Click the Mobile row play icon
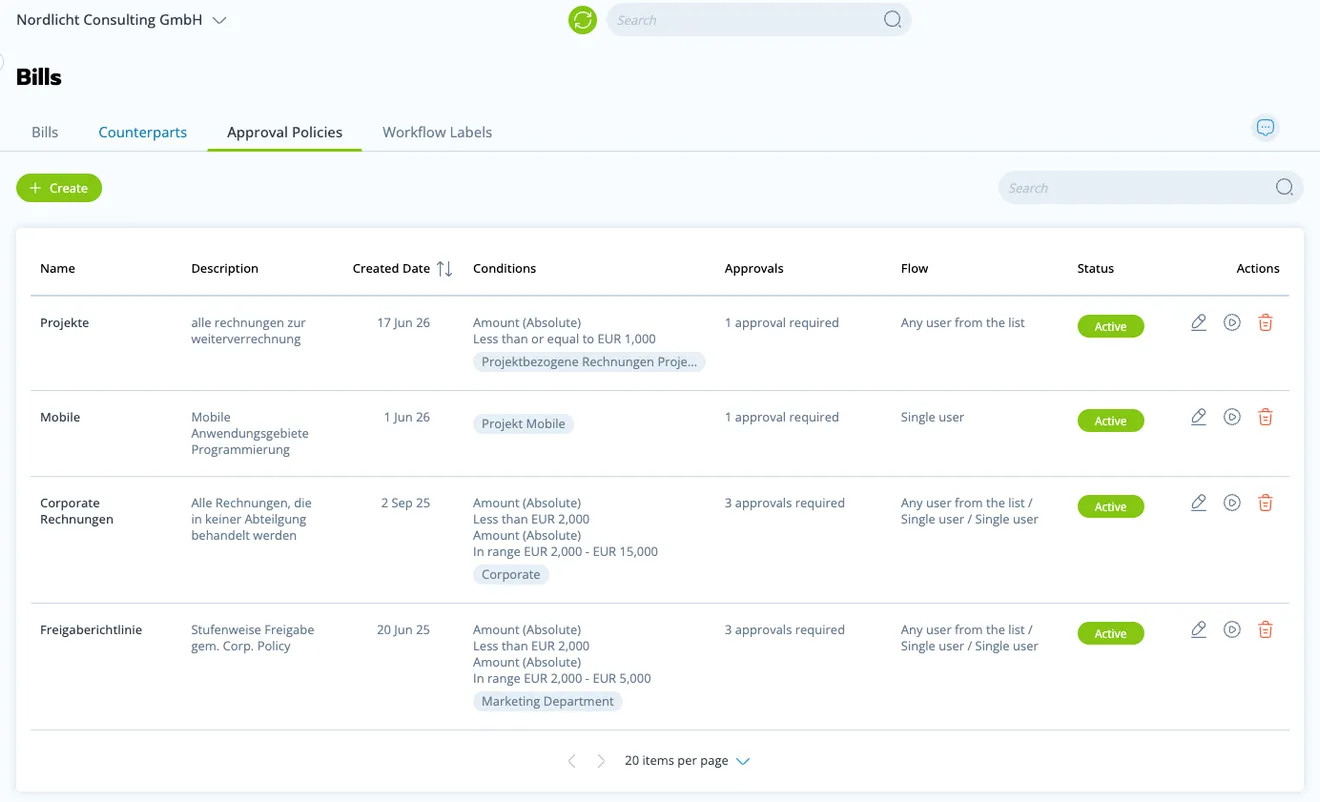 [x=1232, y=417]
